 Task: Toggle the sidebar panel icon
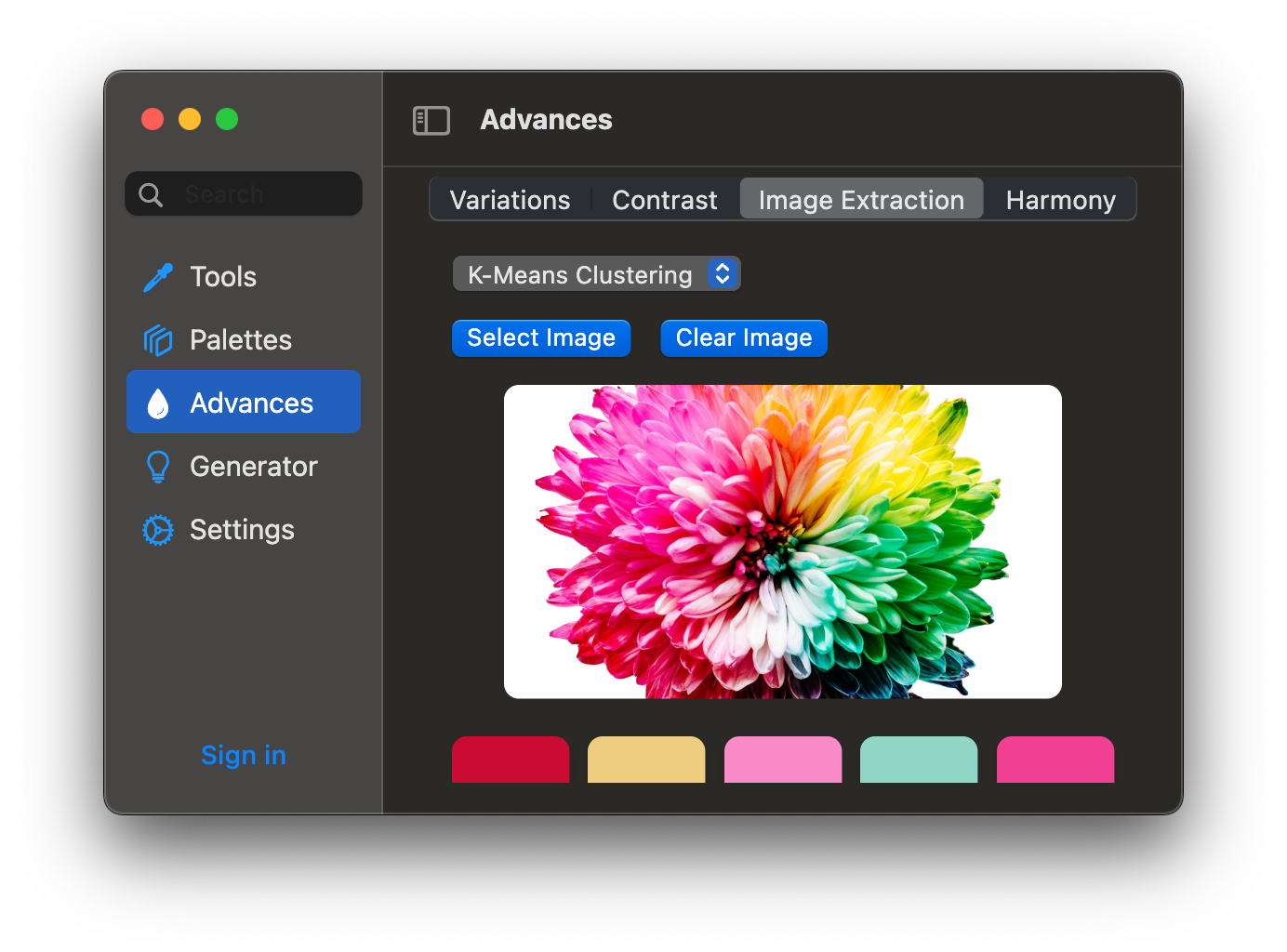pos(431,120)
